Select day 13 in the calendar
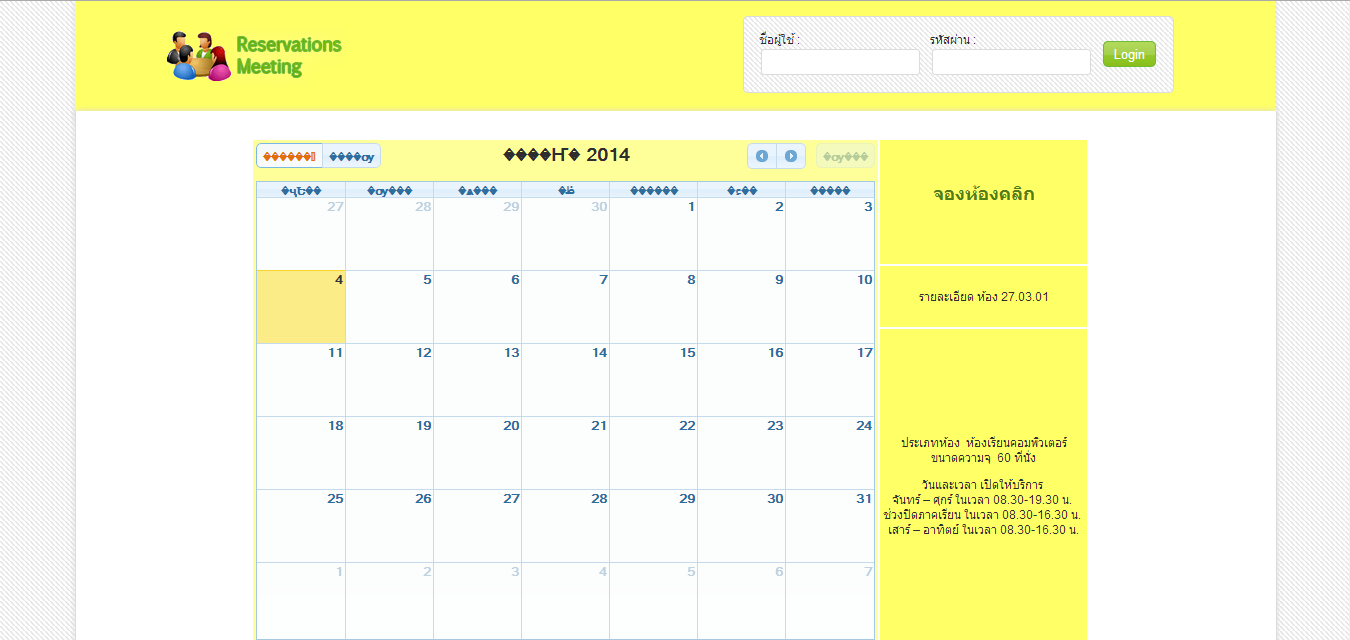1350x640 pixels. click(477, 380)
